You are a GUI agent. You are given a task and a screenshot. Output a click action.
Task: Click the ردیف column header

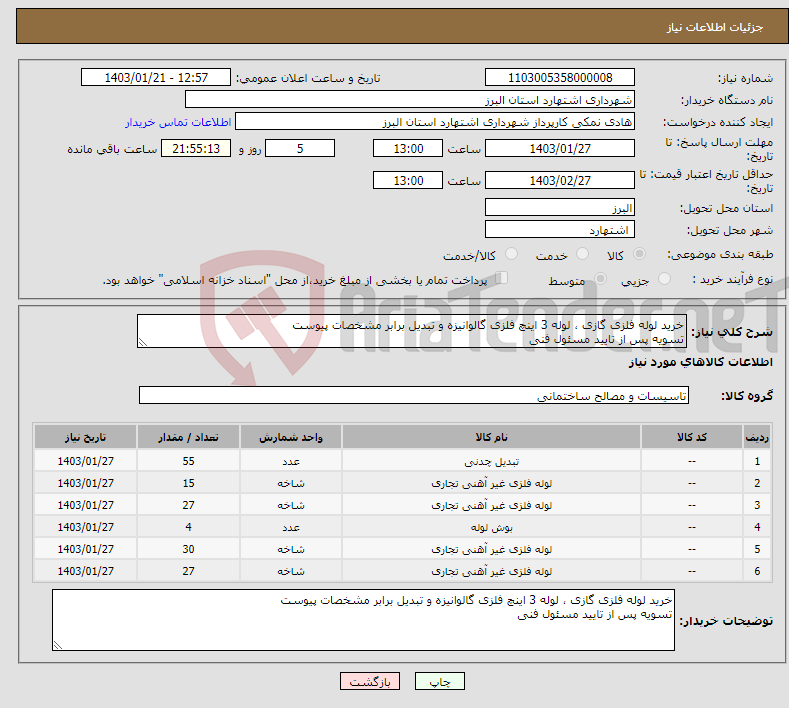click(x=757, y=437)
